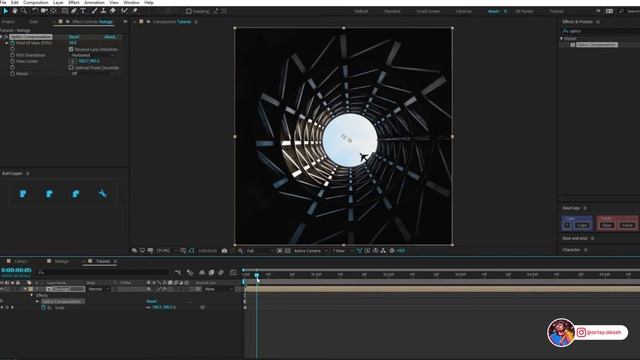Toggle Field Of View stopwatch
640x360 pixels.
(12, 43)
